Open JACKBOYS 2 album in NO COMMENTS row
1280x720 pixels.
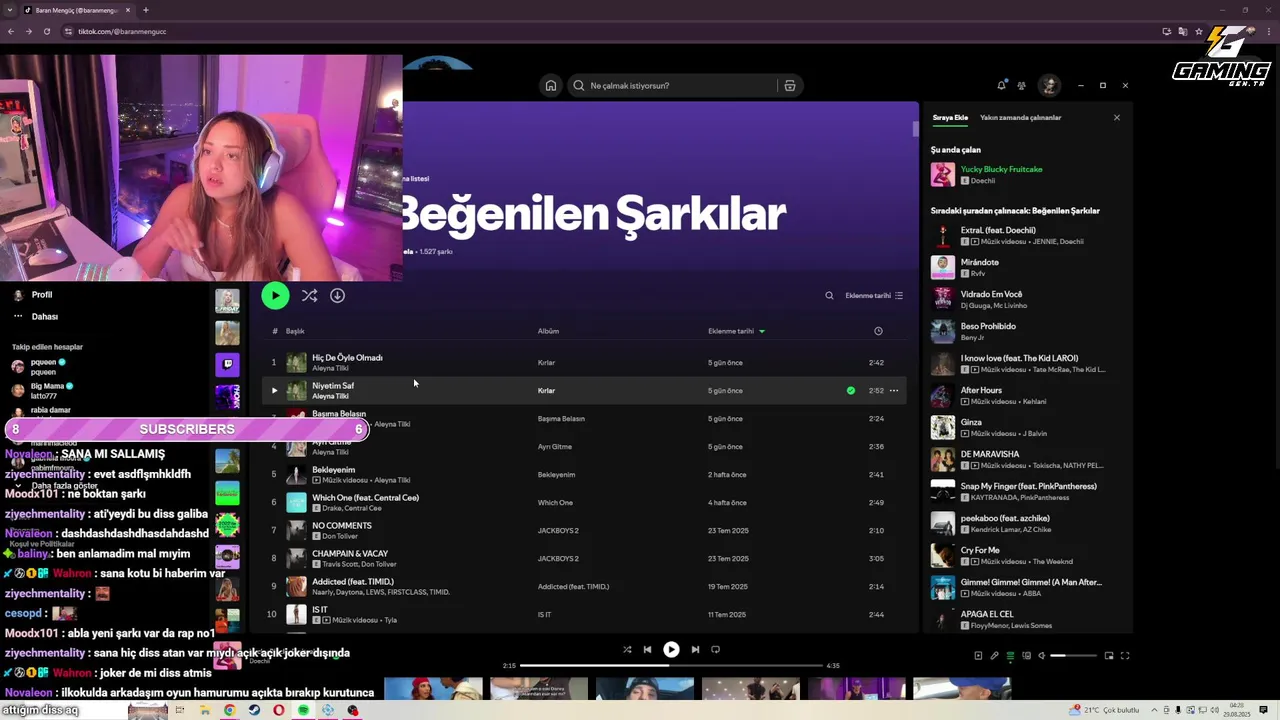tap(558, 530)
